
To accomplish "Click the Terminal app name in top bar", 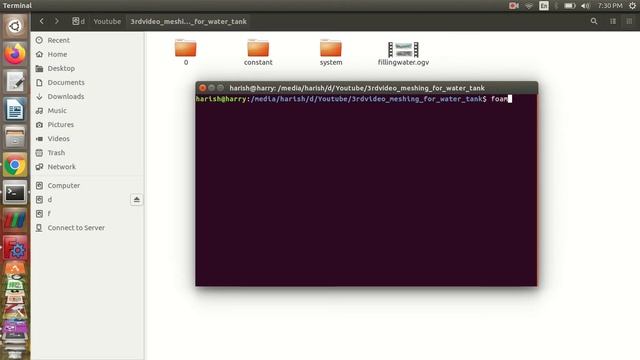I will pyautogui.click(x=17, y=6).
